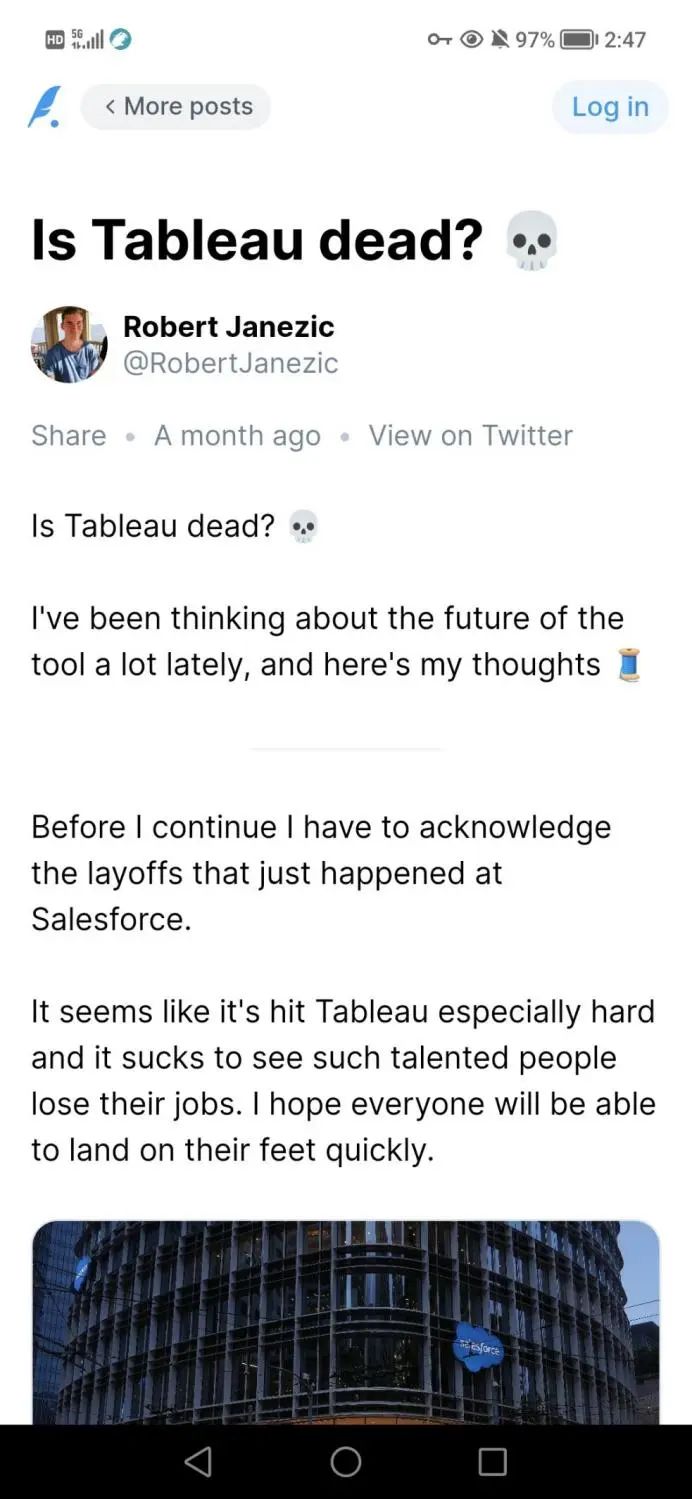Tap the VPN key status icon
692x1499 pixels.
(x=439, y=40)
